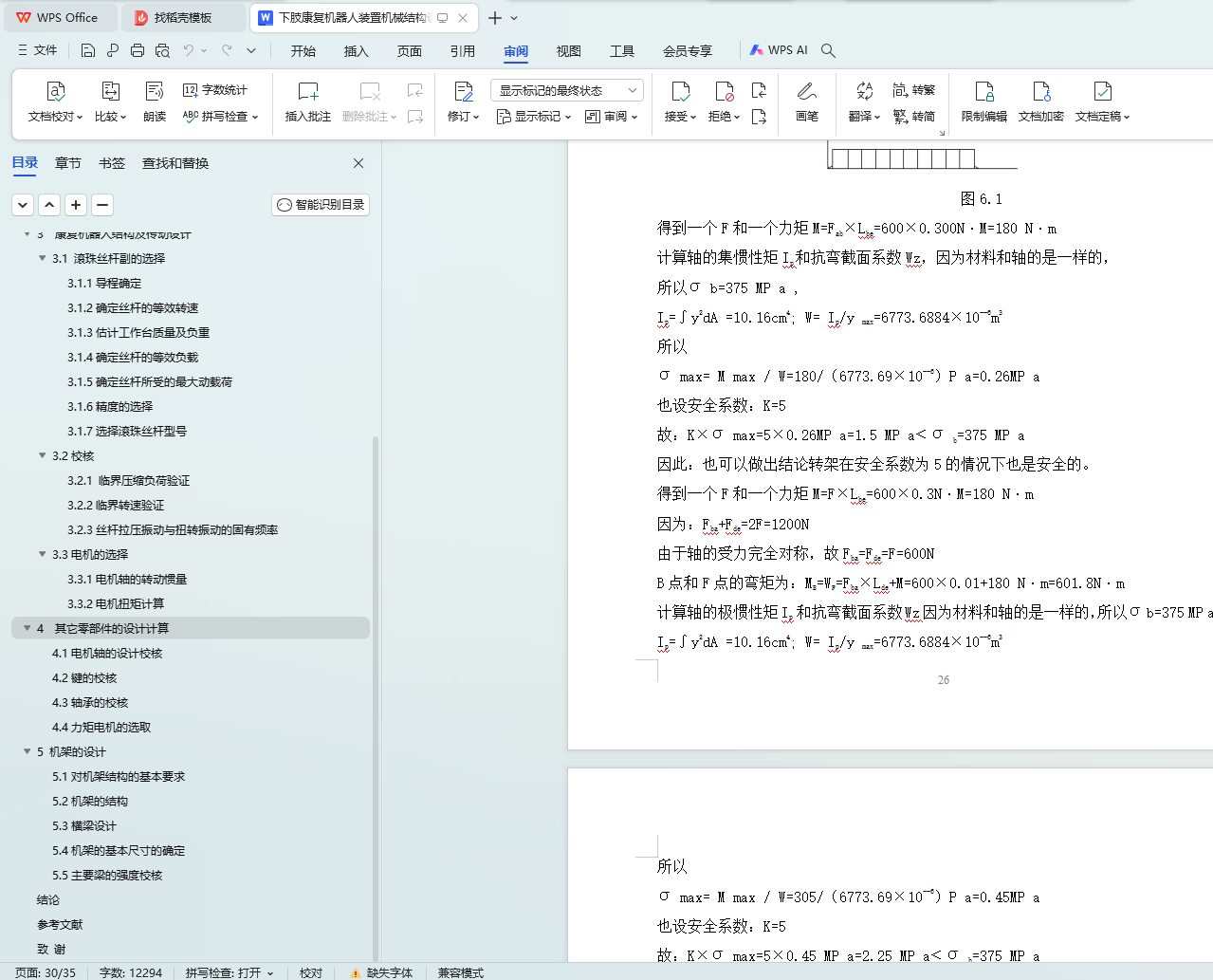The image size is (1213, 980).
Task: Switch to the 插入 ribbon tab
Action: click(357, 51)
